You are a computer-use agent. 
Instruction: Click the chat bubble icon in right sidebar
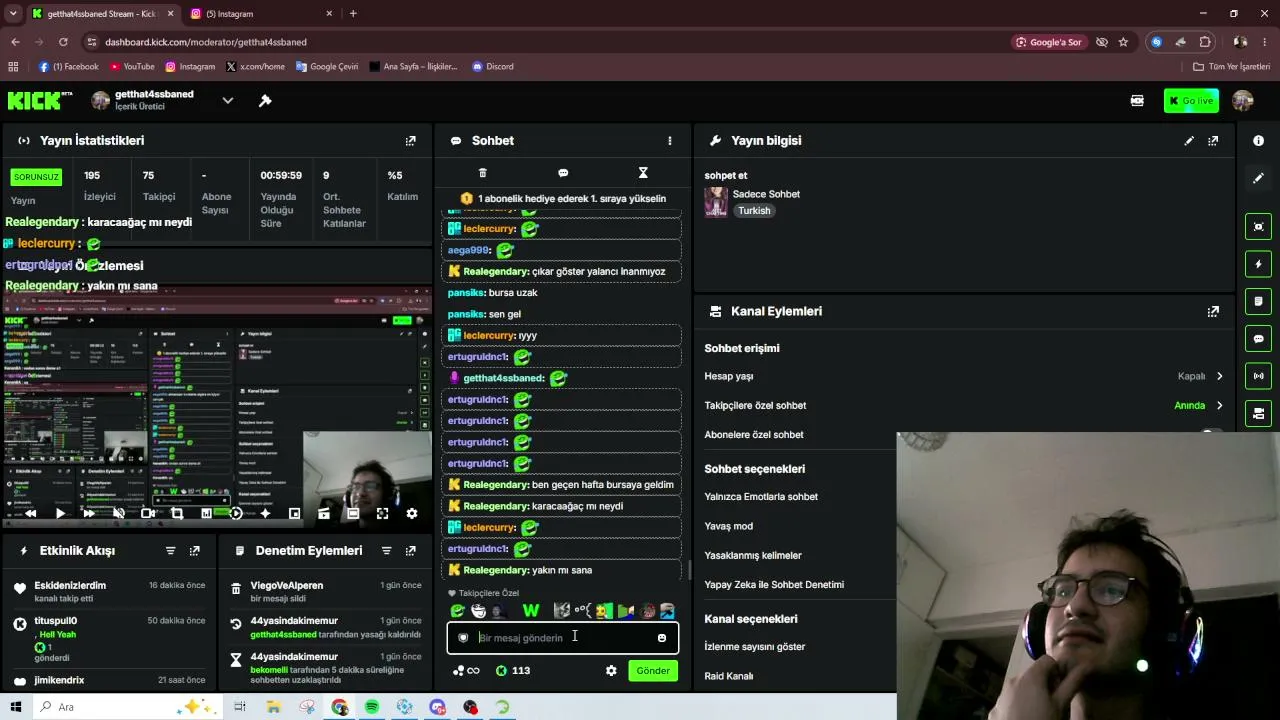[x=1258, y=339]
